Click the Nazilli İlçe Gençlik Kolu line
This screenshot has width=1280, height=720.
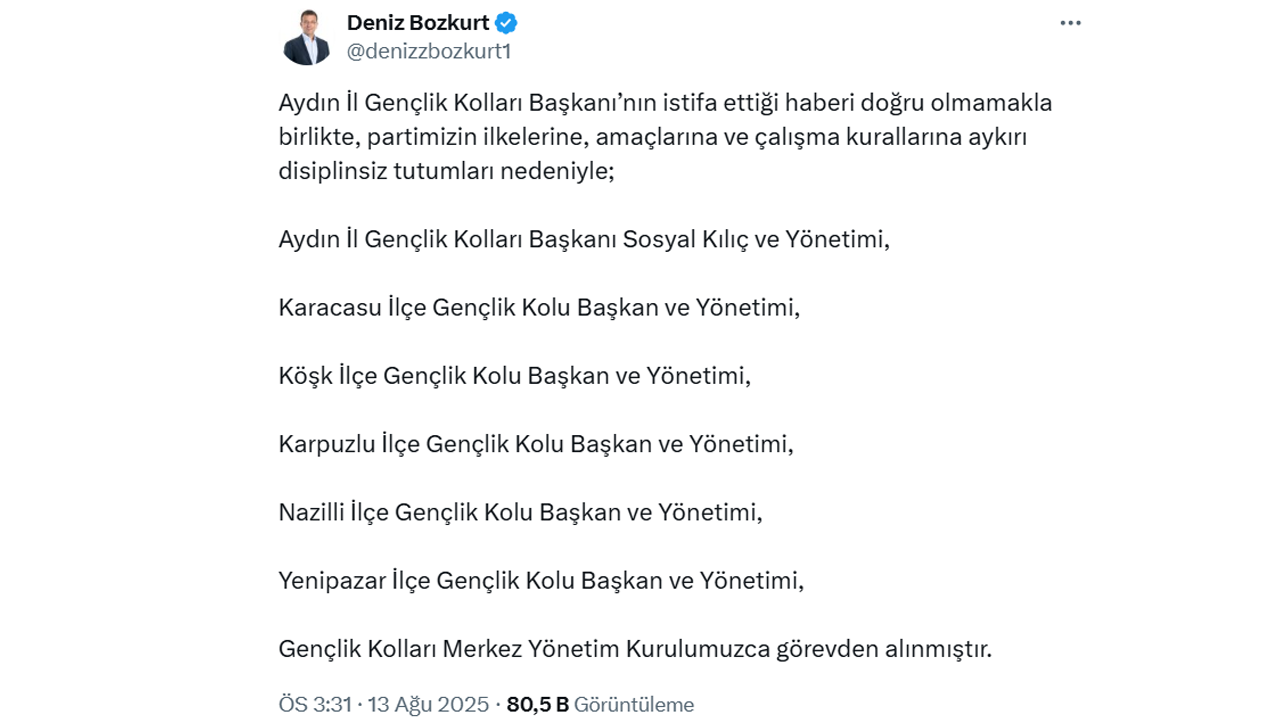tap(520, 512)
